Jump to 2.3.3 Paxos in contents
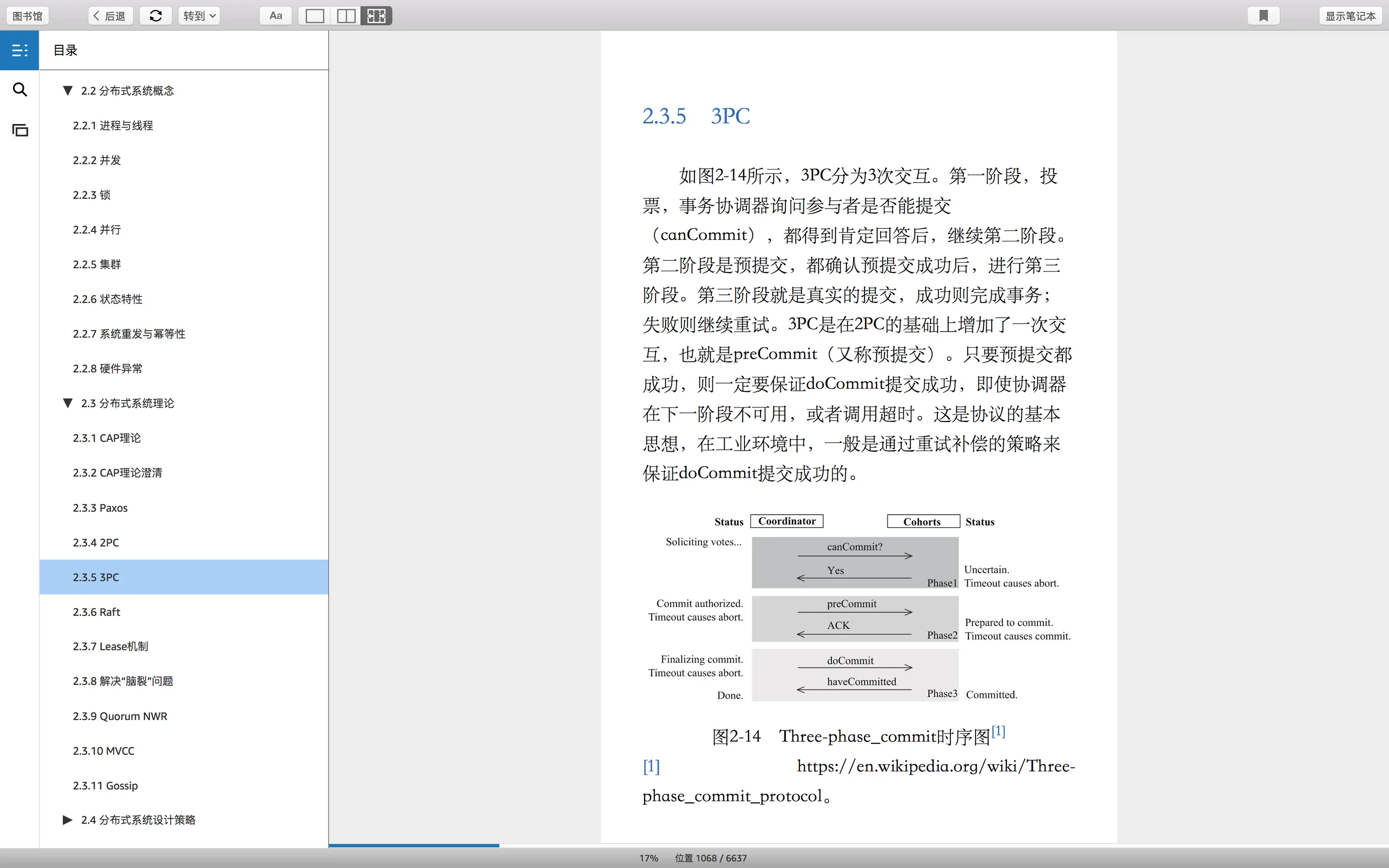The height and width of the screenshot is (868, 1389). (x=100, y=507)
